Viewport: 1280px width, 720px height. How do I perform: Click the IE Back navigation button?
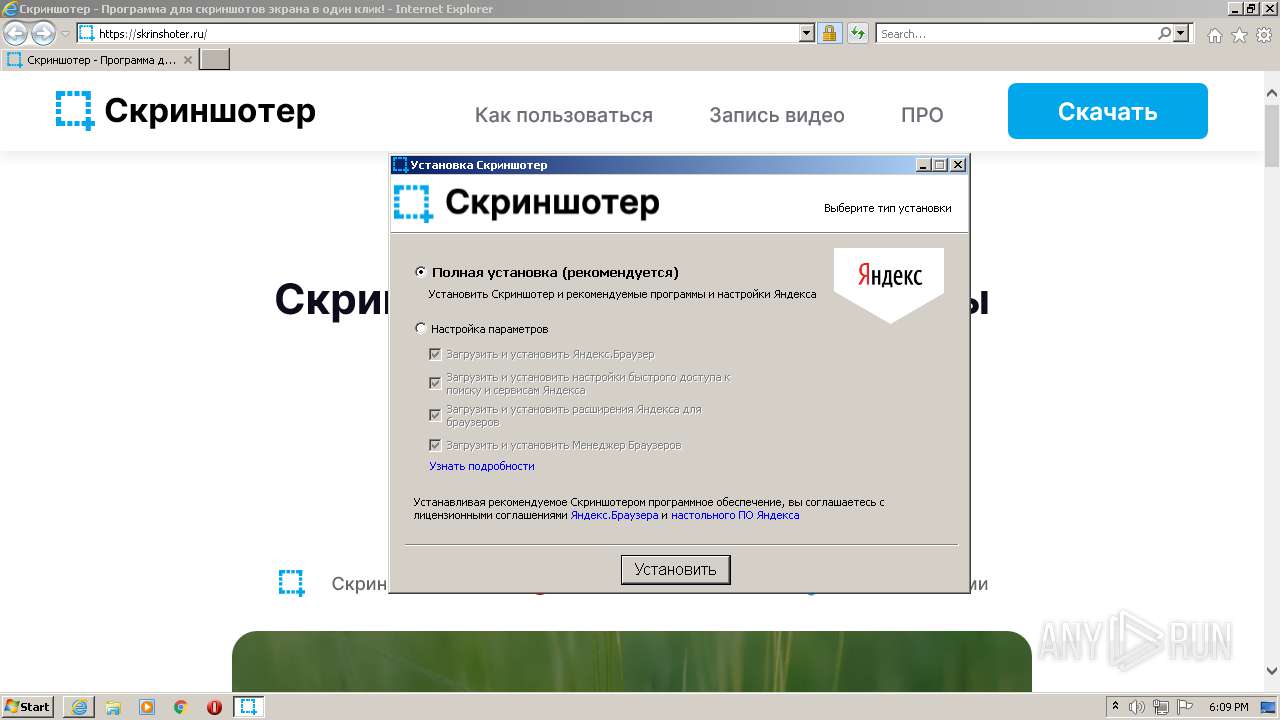tap(16, 34)
